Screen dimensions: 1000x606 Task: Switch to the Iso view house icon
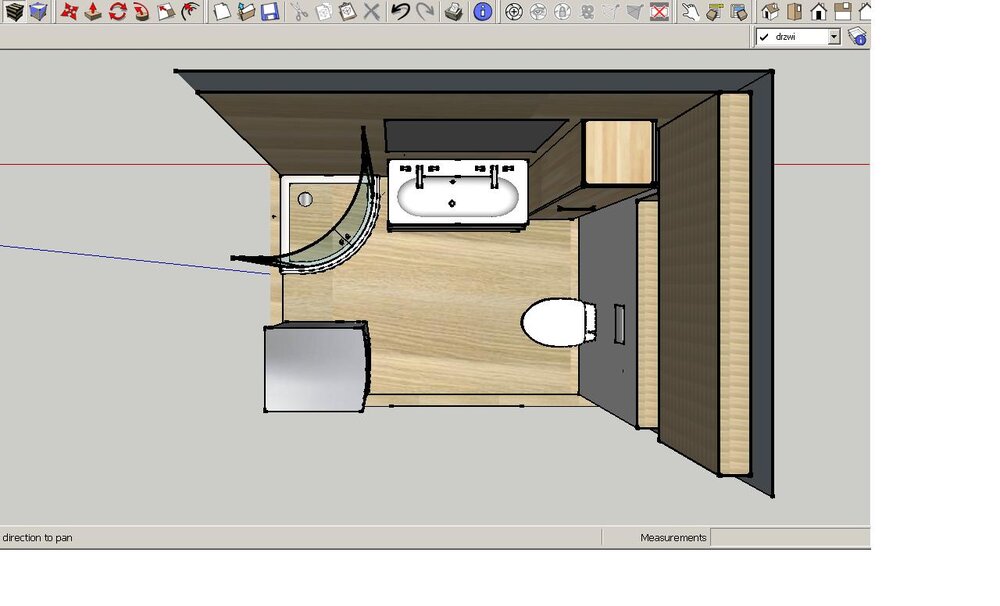tap(770, 12)
